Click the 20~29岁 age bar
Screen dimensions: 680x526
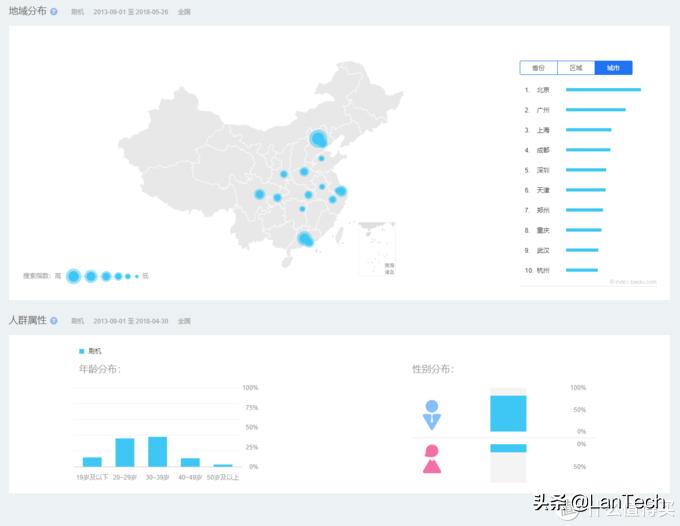click(x=125, y=452)
